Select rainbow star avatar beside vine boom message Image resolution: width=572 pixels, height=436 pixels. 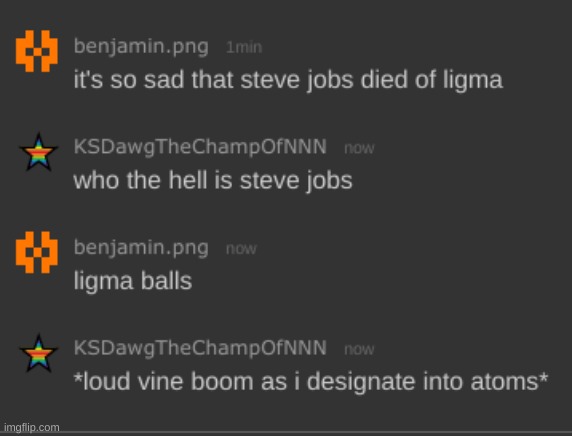click(x=38, y=353)
